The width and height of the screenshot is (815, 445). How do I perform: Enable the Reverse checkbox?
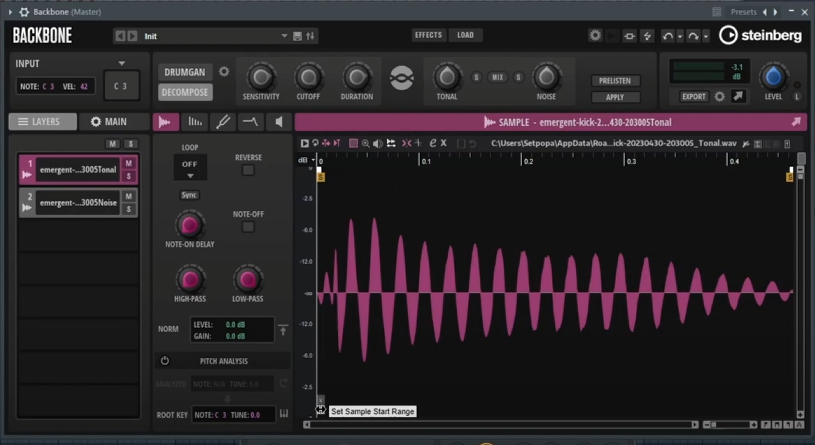[248, 170]
